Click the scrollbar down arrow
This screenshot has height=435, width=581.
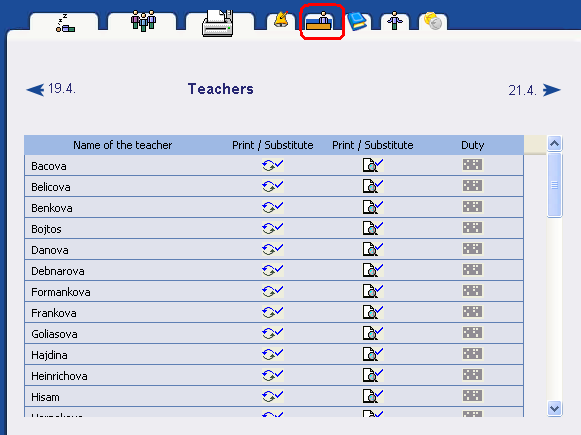pyautogui.click(x=554, y=409)
